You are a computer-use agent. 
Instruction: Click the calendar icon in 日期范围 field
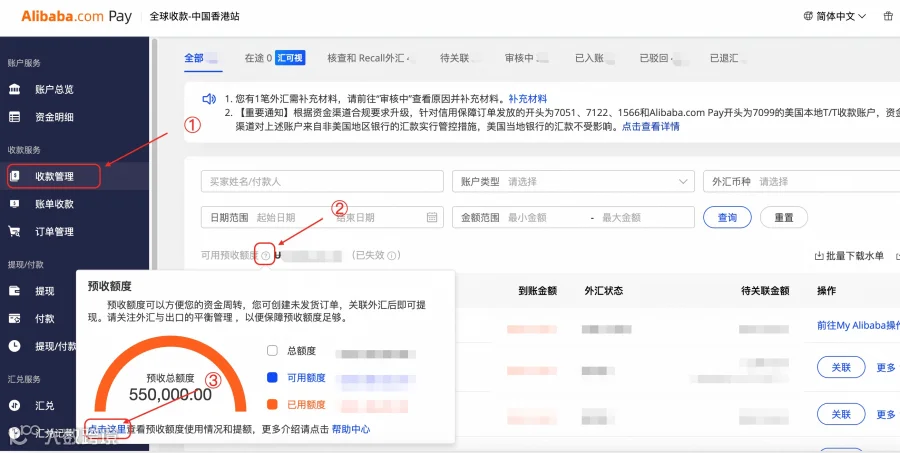tap(432, 217)
